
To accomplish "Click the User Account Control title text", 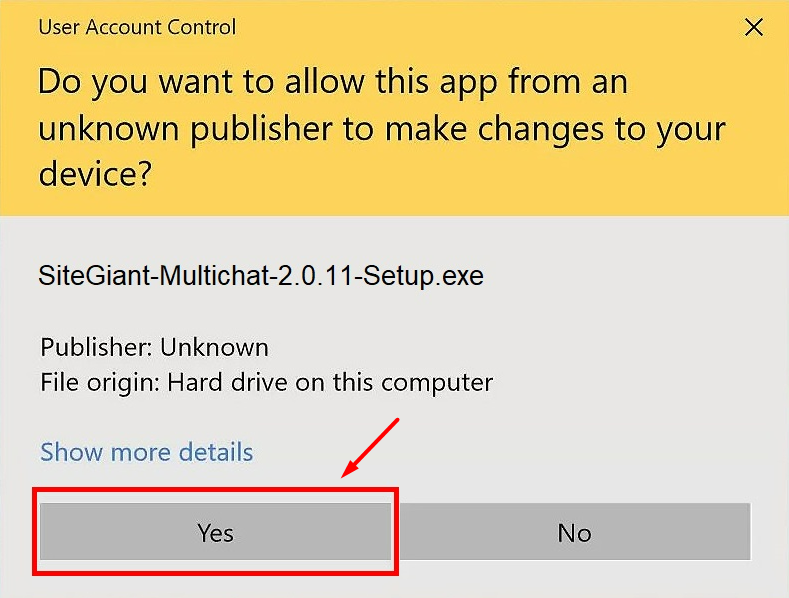I will click(137, 26).
